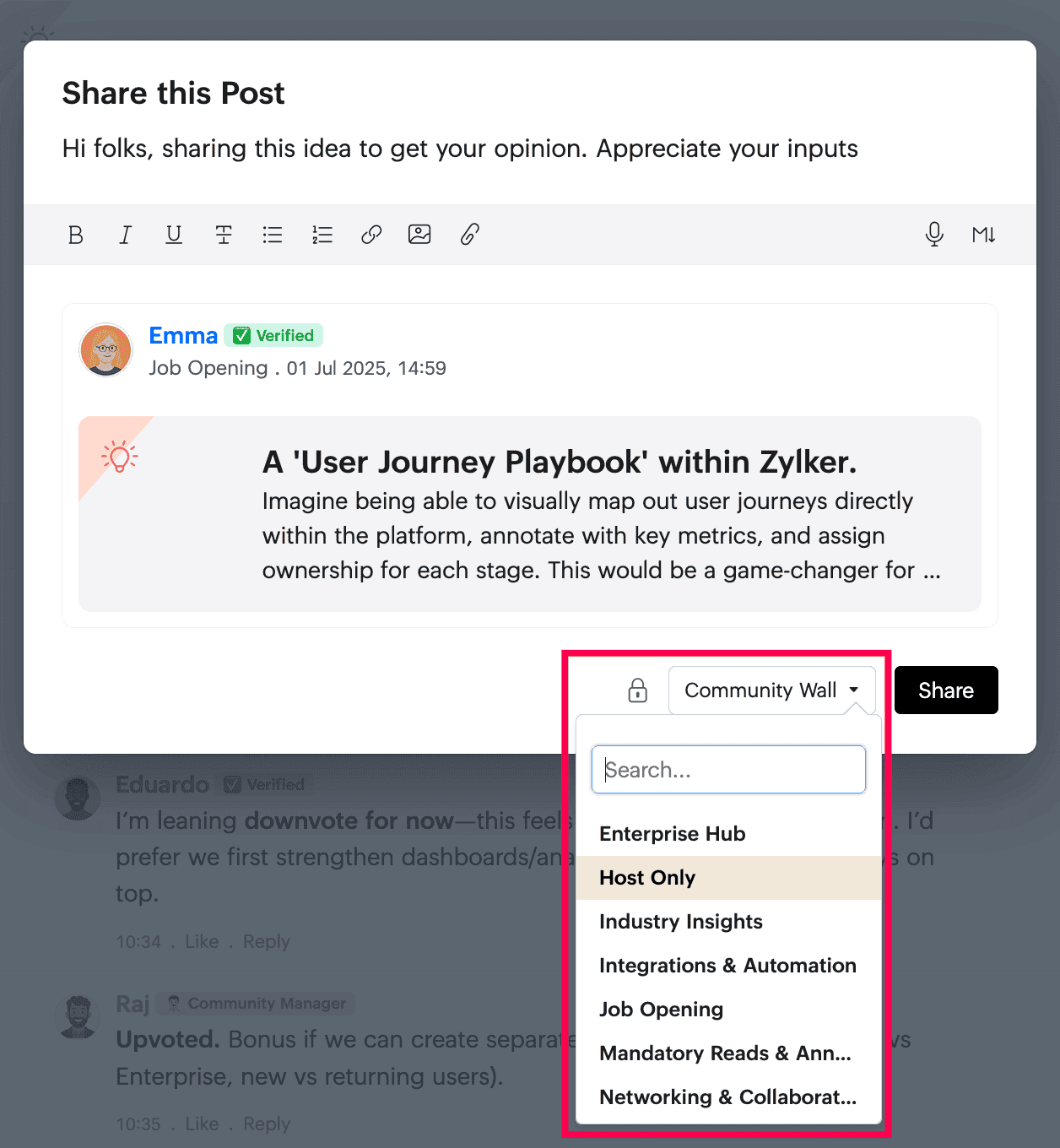The height and width of the screenshot is (1148, 1060).
Task: Insert a bulleted list
Action: (273, 235)
